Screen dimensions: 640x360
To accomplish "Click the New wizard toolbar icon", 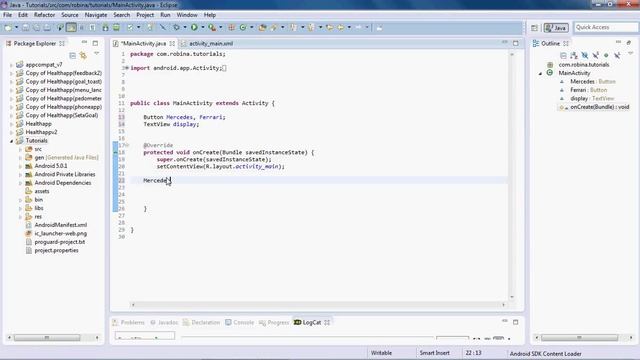I will [x=8, y=27].
